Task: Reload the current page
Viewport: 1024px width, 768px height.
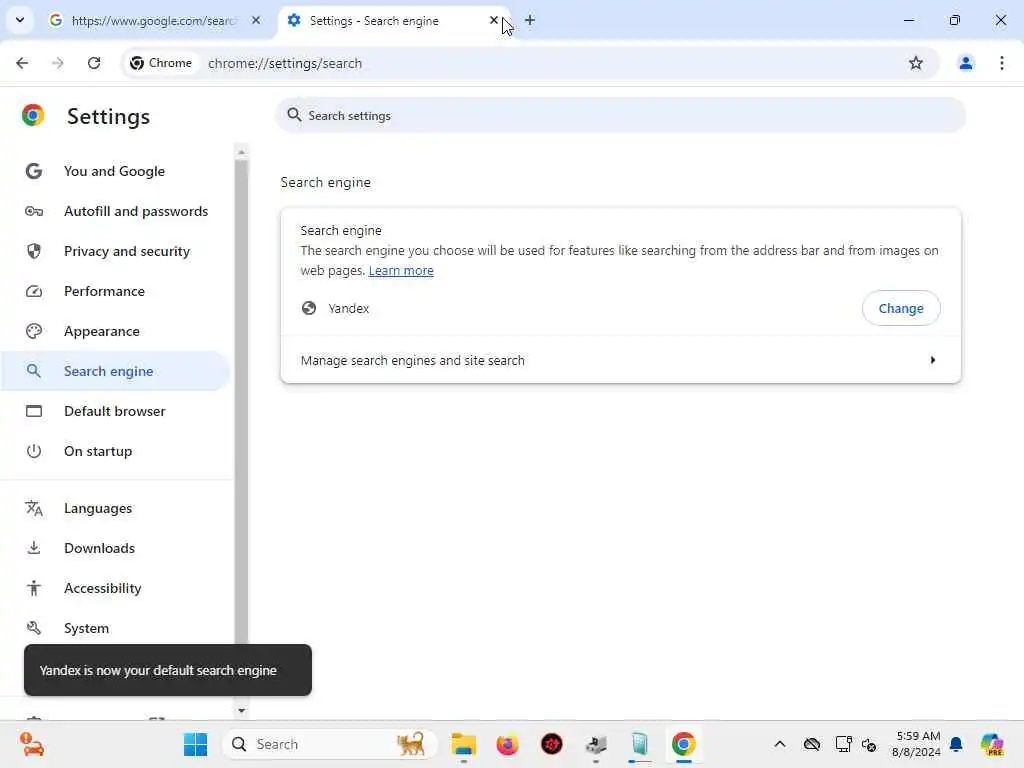Action: [x=94, y=63]
